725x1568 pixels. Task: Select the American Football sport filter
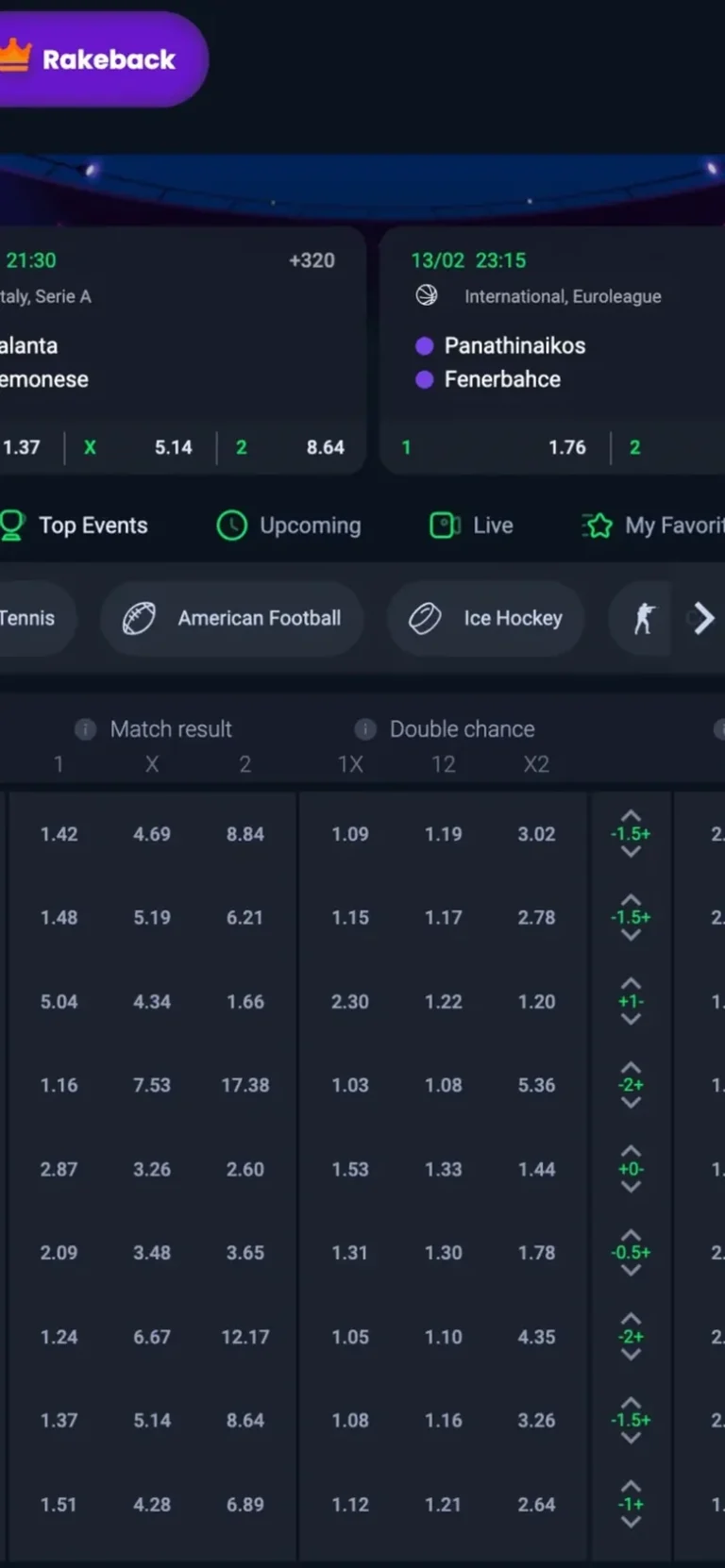(x=232, y=619)
